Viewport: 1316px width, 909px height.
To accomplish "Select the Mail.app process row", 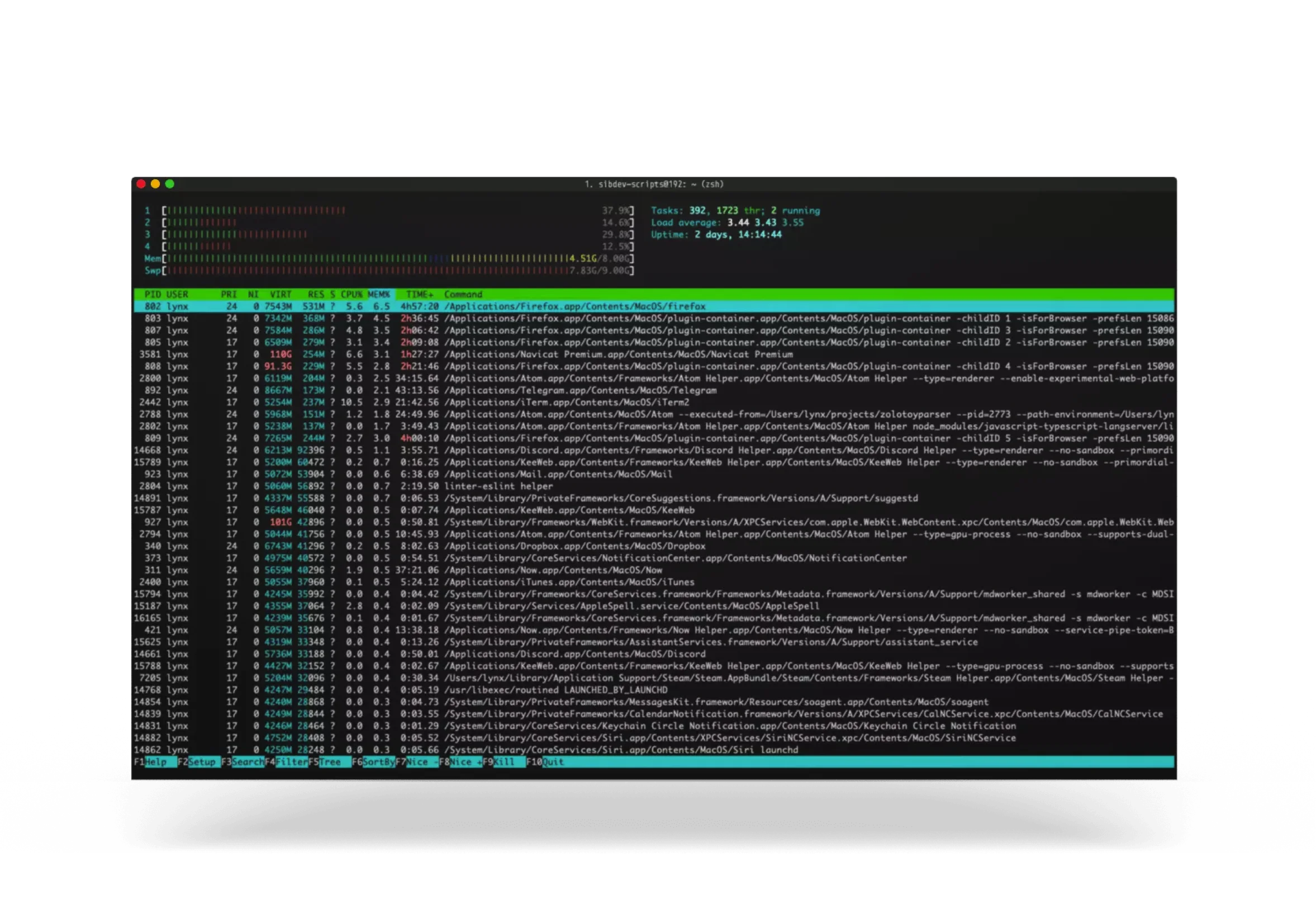I will [654, 475].
